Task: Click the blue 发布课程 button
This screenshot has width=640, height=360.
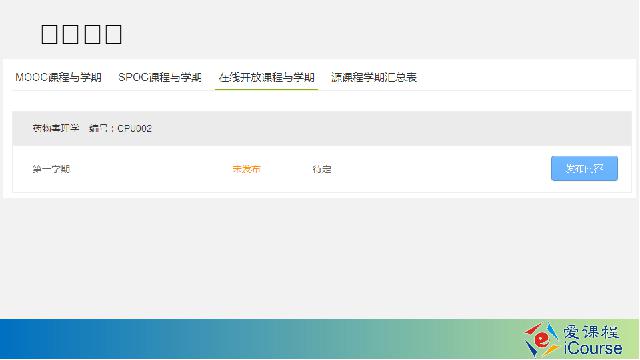Action: click(x=584, y=168)
